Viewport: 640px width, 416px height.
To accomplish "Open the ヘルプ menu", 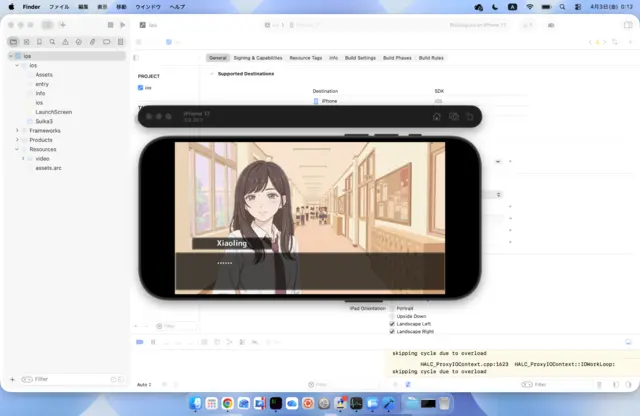I will (177, 7).
